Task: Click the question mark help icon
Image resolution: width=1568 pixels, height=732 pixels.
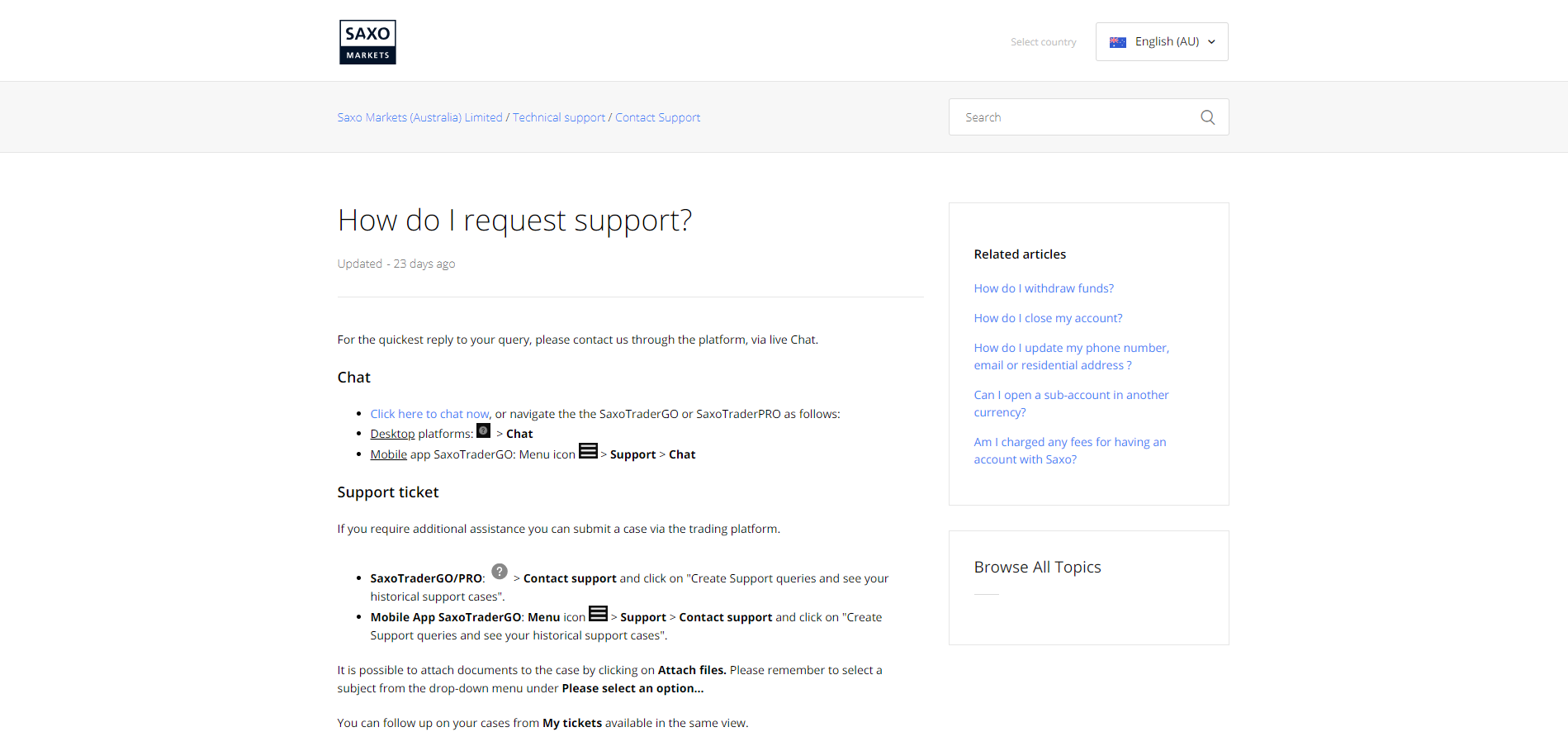Action: coord(500,572)
